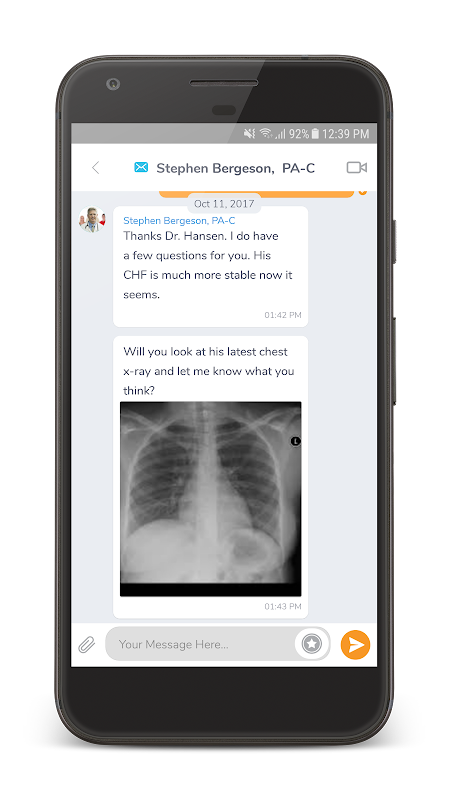The image size is (451, 800).
Task: Open the blue sender name link in message
Action: [x=179, y=221]
